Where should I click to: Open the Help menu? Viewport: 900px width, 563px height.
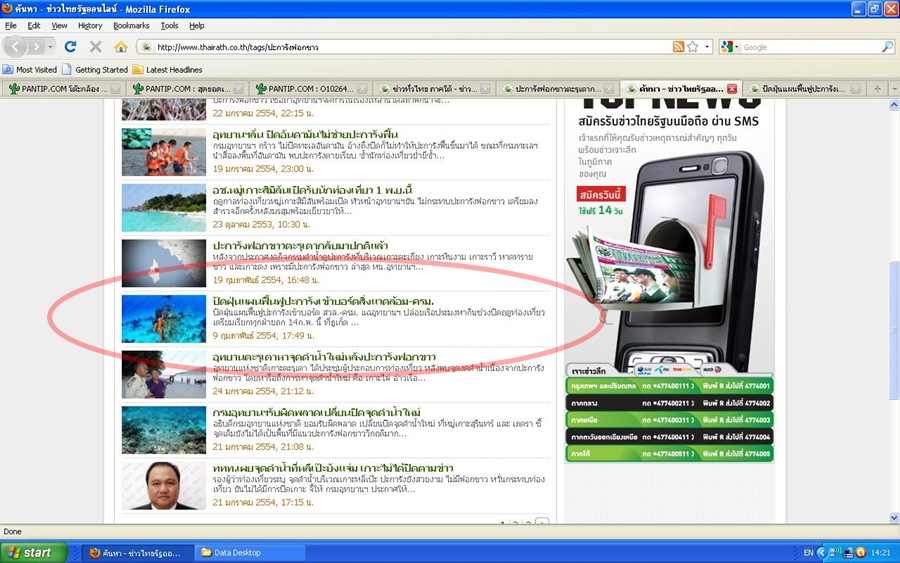tap(197, 25)
